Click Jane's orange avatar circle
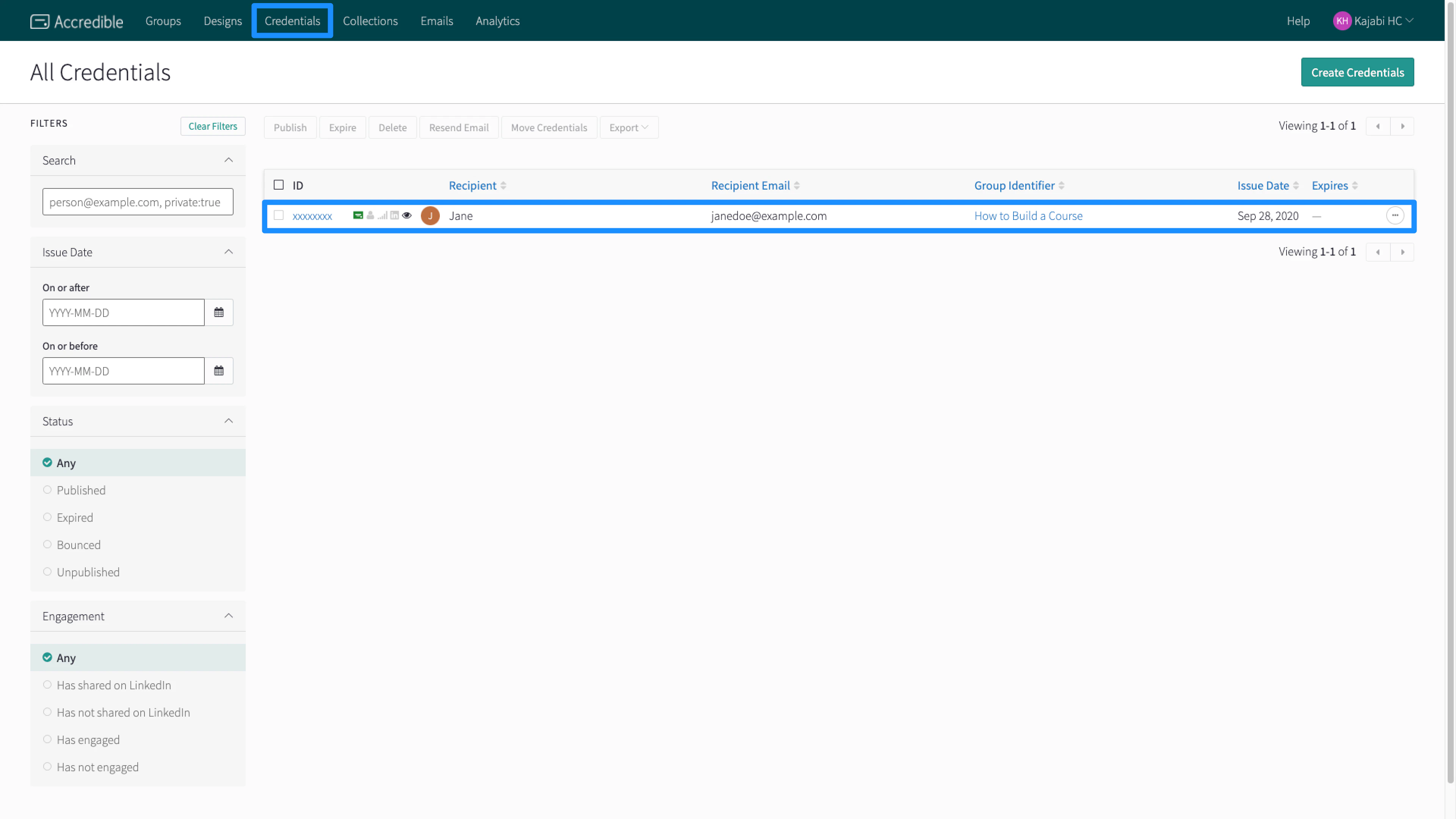The height and width of the screenshot is (819, 1456). coord(430,216)
